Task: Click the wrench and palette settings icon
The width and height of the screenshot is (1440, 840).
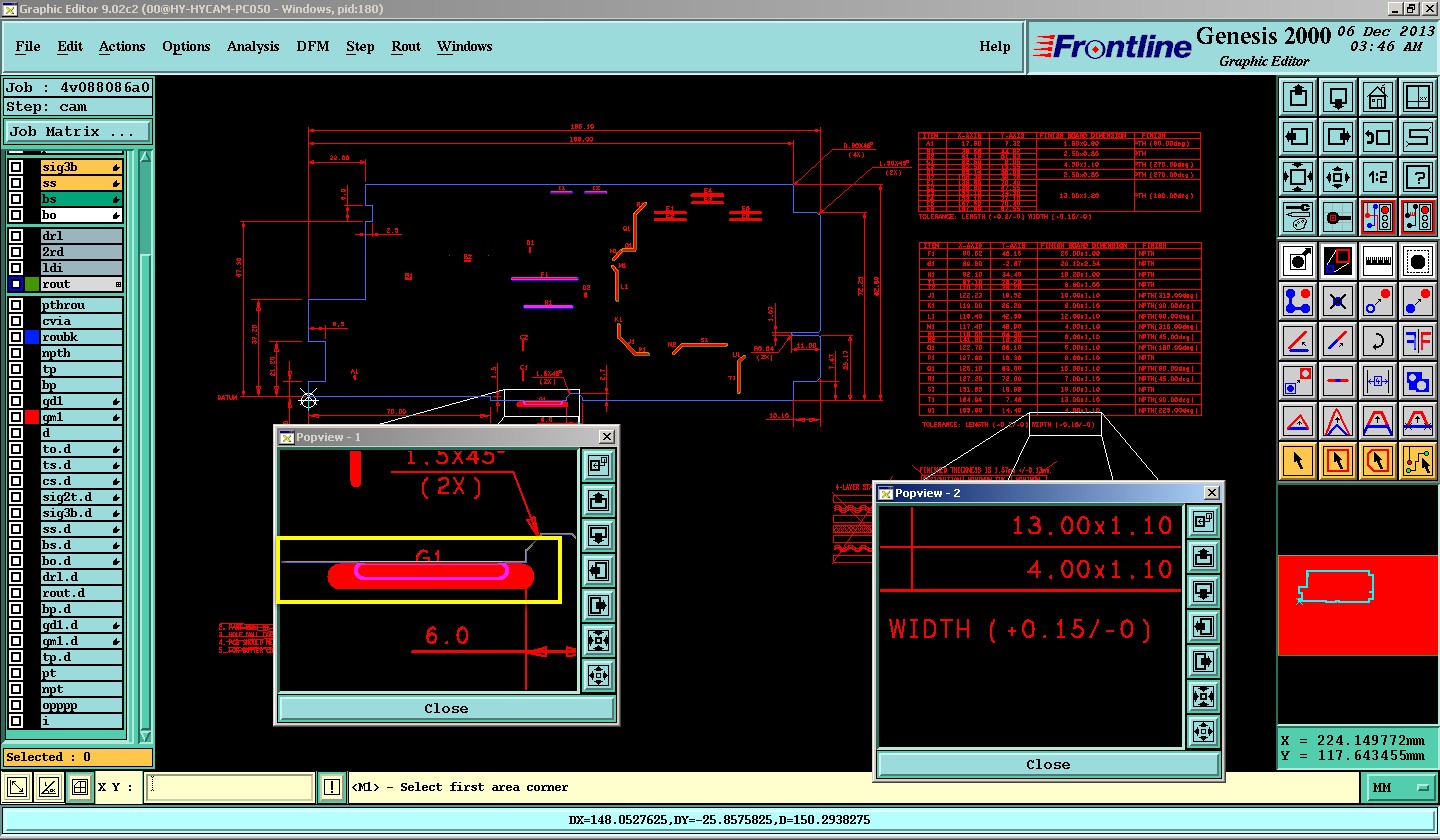Action: (x=1298, y=216)
